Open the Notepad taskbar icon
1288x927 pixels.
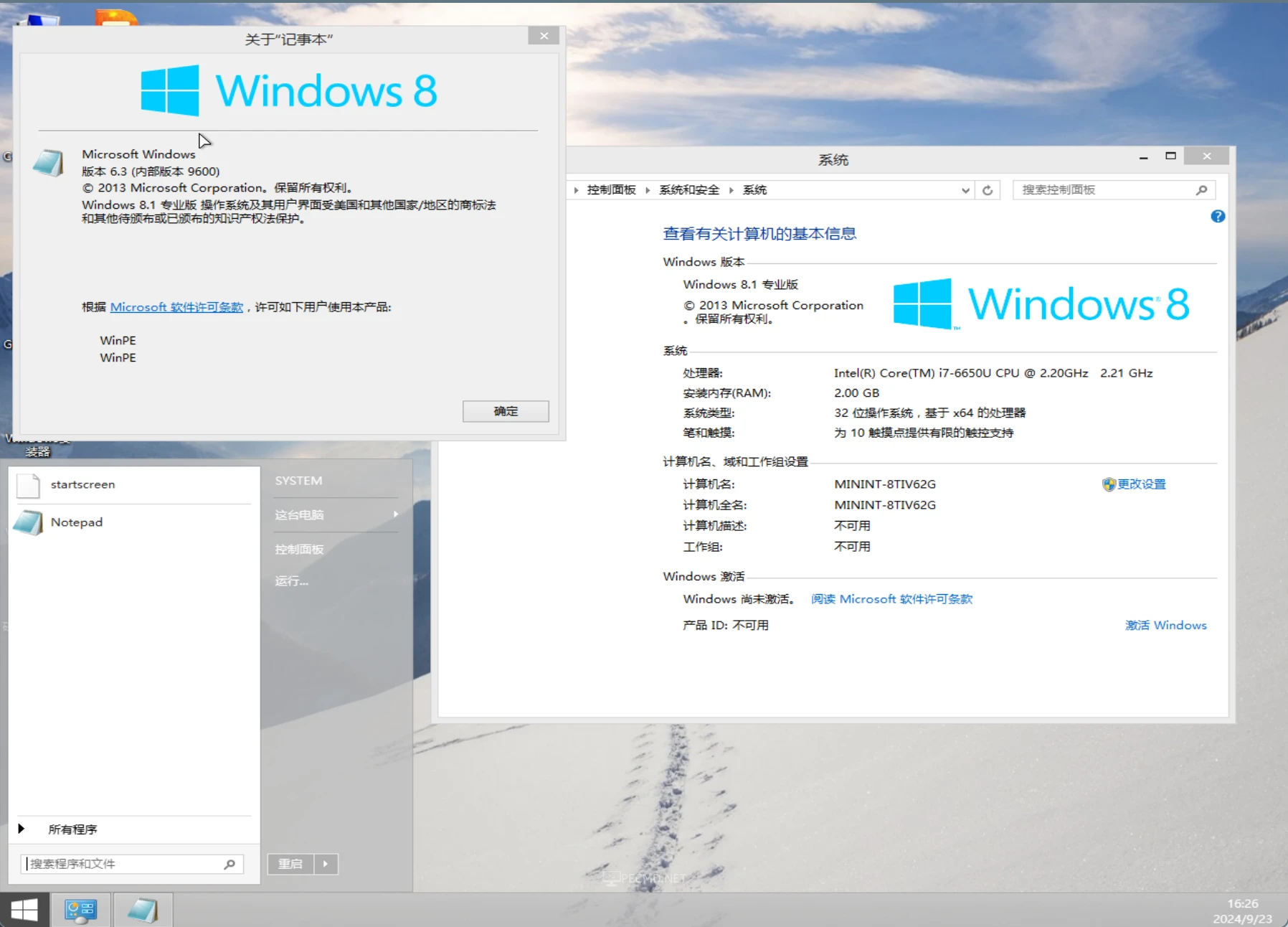coord(143,910)
